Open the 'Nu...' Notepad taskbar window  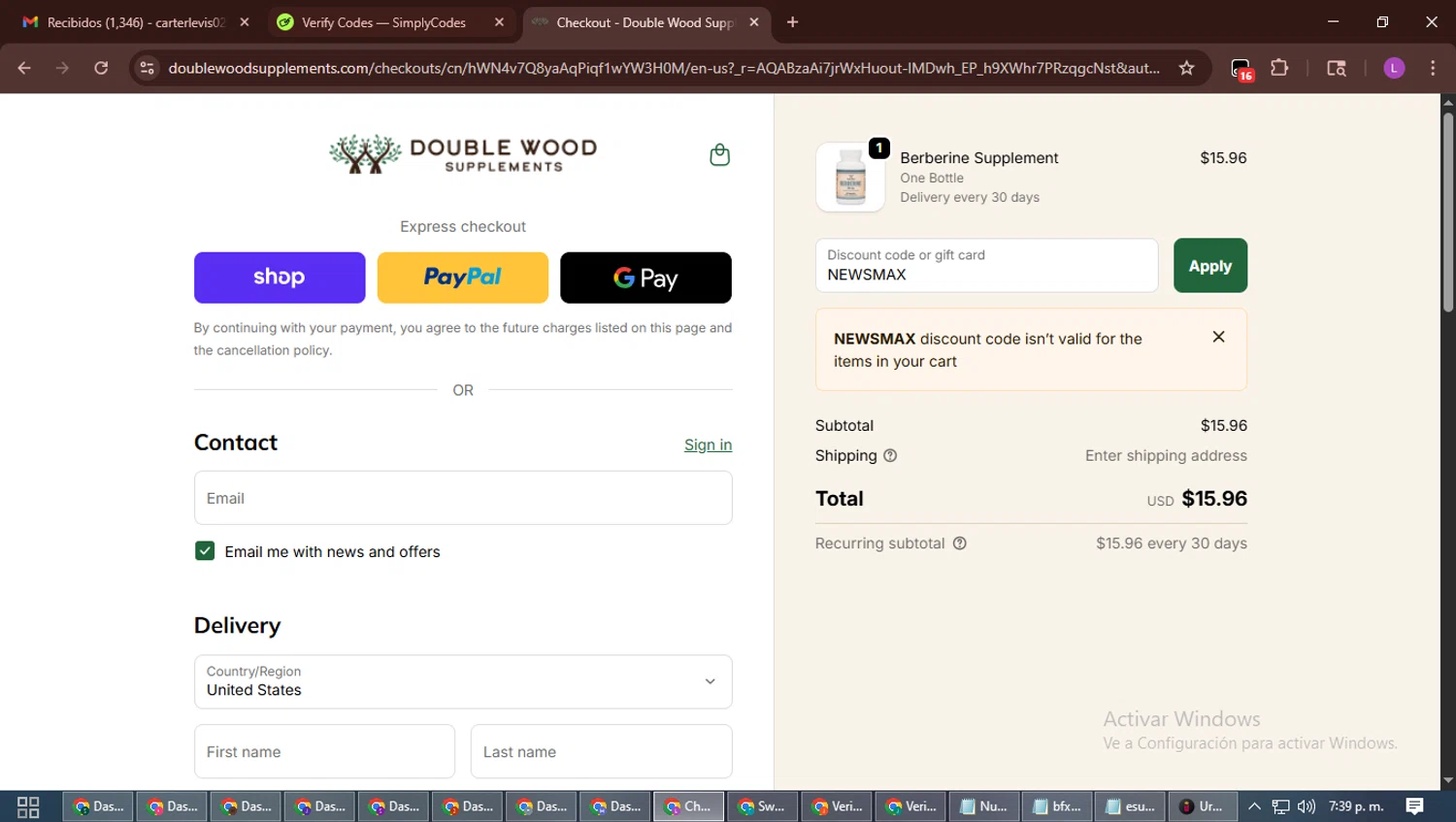click(x=983, y=806)
